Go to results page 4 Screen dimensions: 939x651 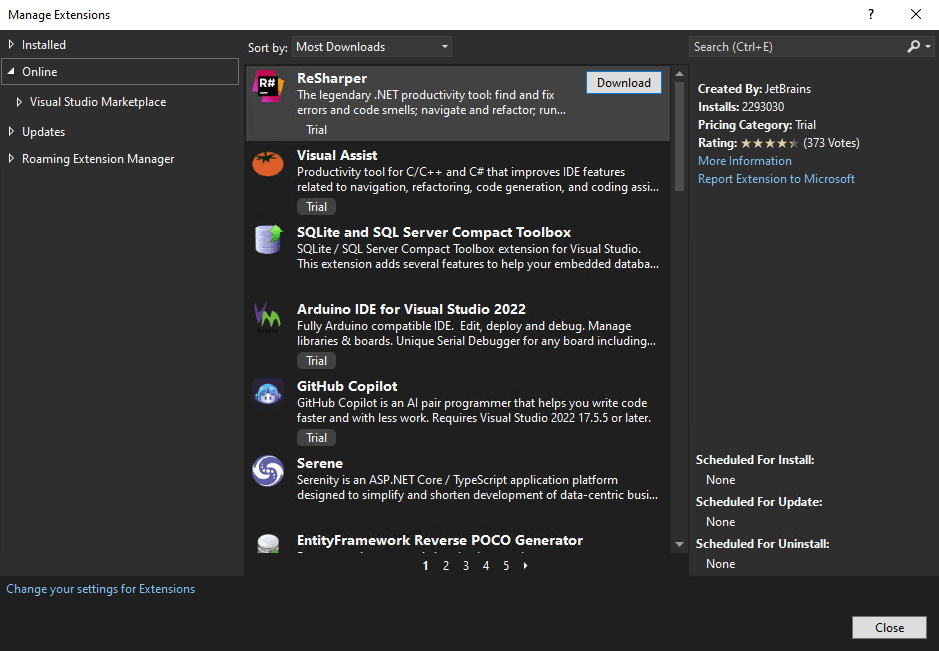[x=486, y=565]
